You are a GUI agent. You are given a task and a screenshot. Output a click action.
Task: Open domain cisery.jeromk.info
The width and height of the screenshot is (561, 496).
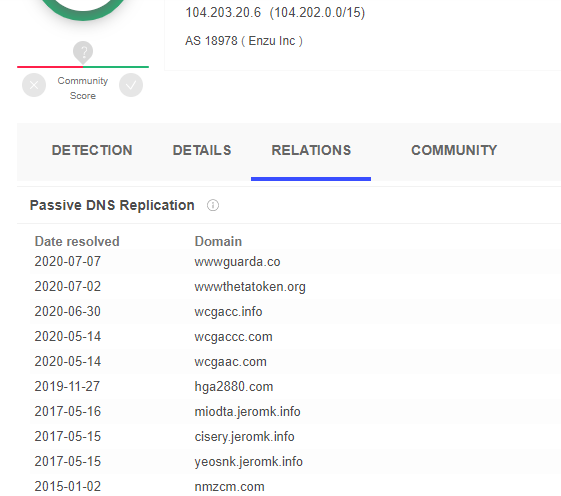pyautogui.click(x=244, y=437)
